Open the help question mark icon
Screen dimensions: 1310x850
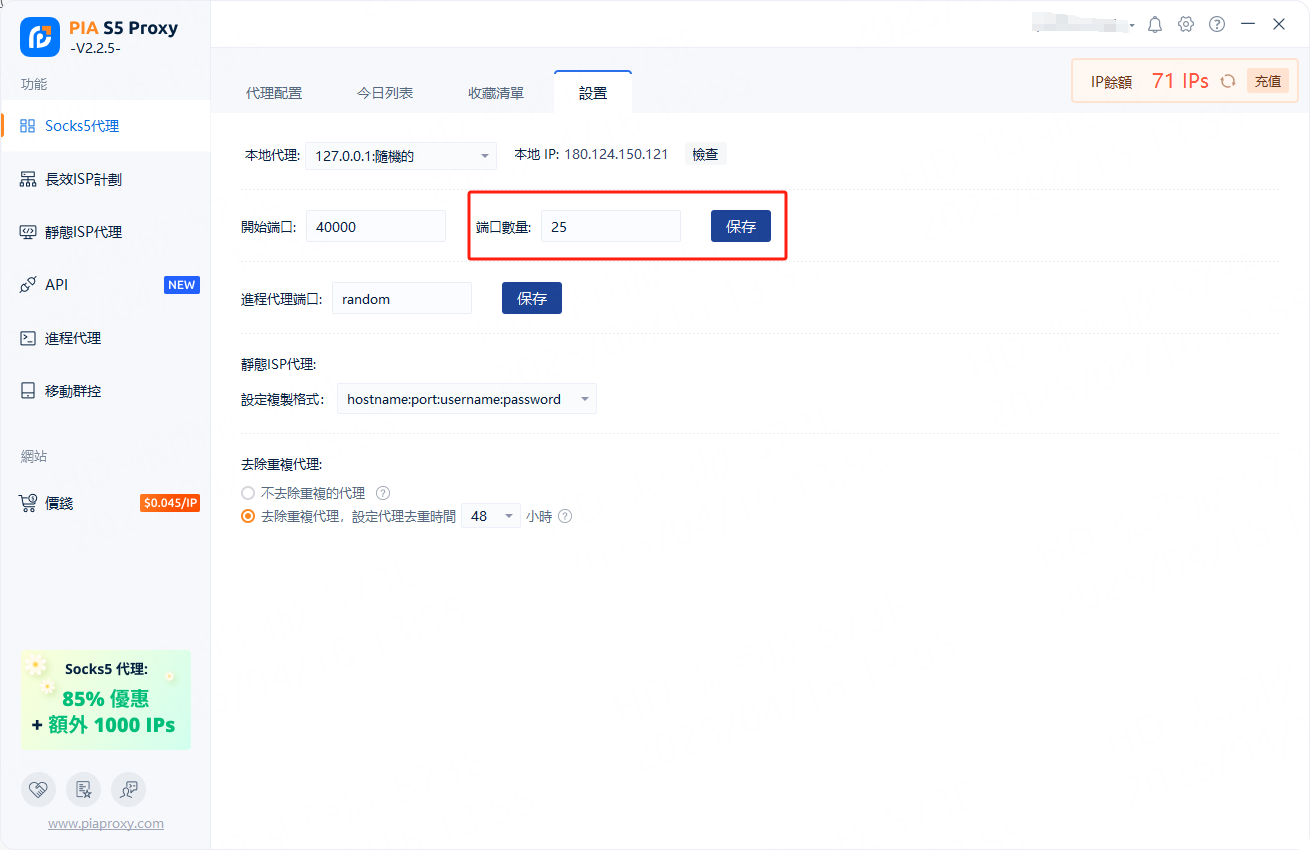(1217, 24)
